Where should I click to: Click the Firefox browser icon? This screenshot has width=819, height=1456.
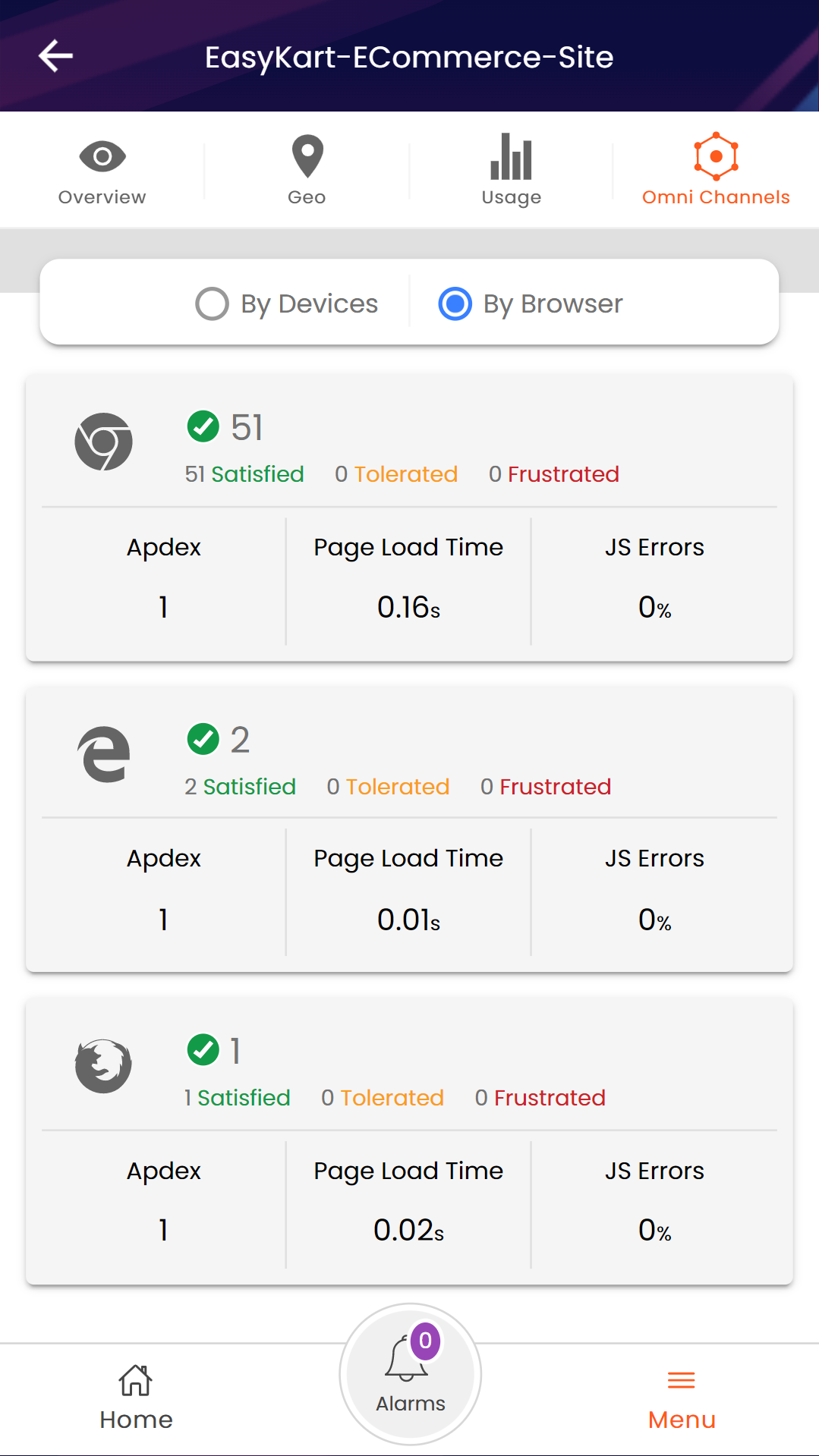coord(103,1065)
